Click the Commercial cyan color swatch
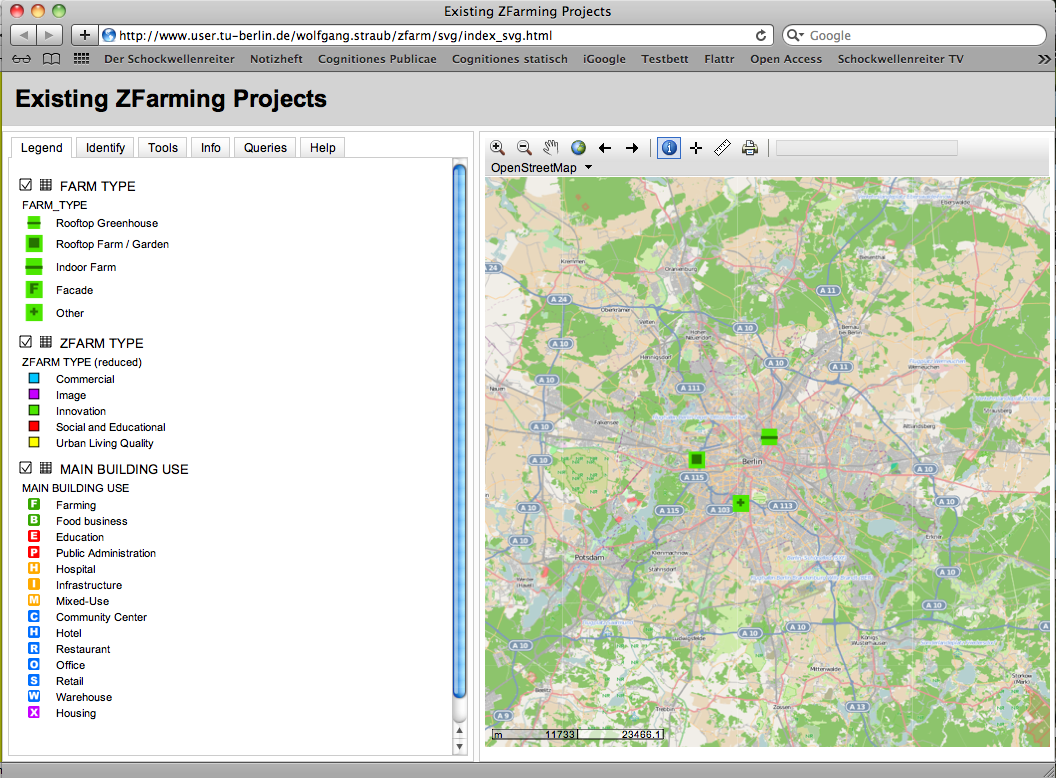The width and height of the screenshot is (1056, 778). click(x=34, y=379)
